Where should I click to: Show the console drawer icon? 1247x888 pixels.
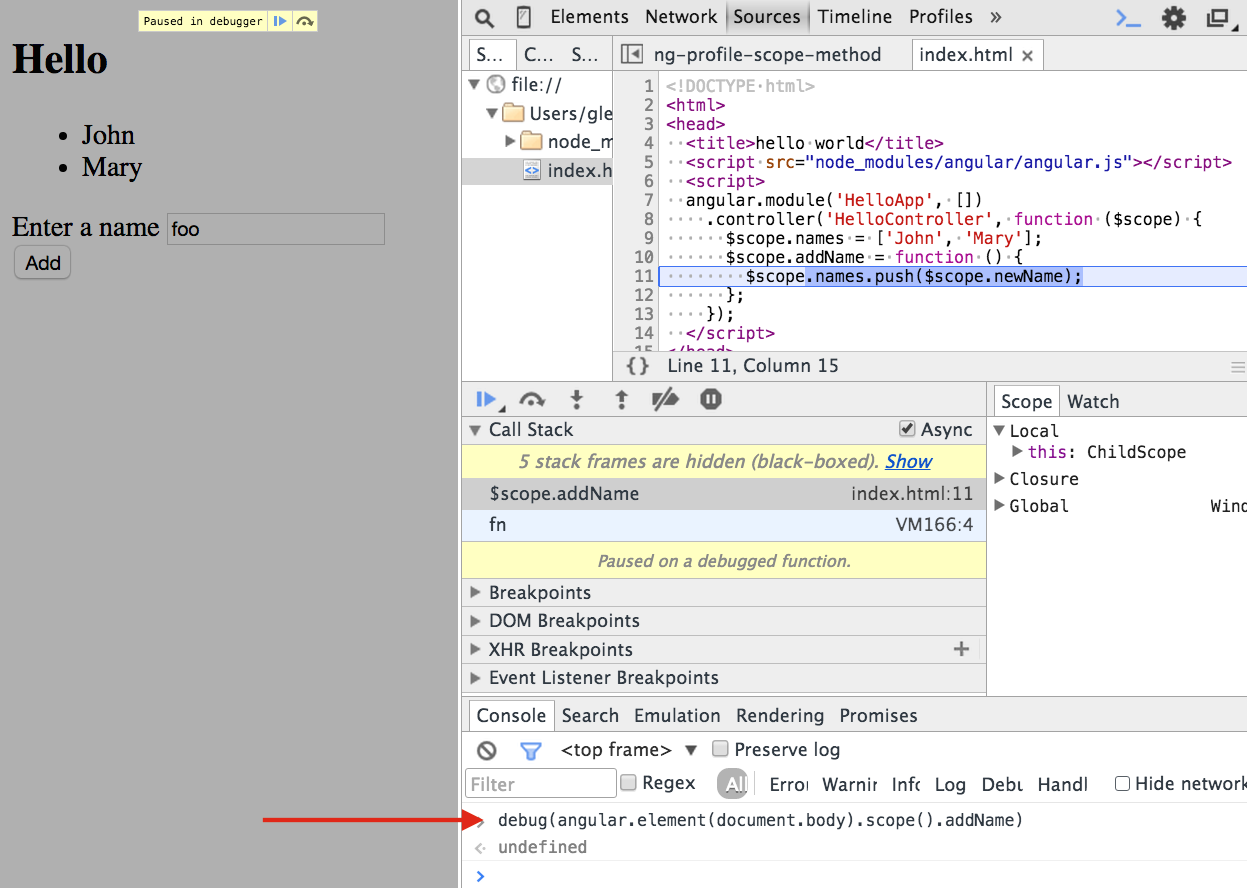(x=1128, y=18)
